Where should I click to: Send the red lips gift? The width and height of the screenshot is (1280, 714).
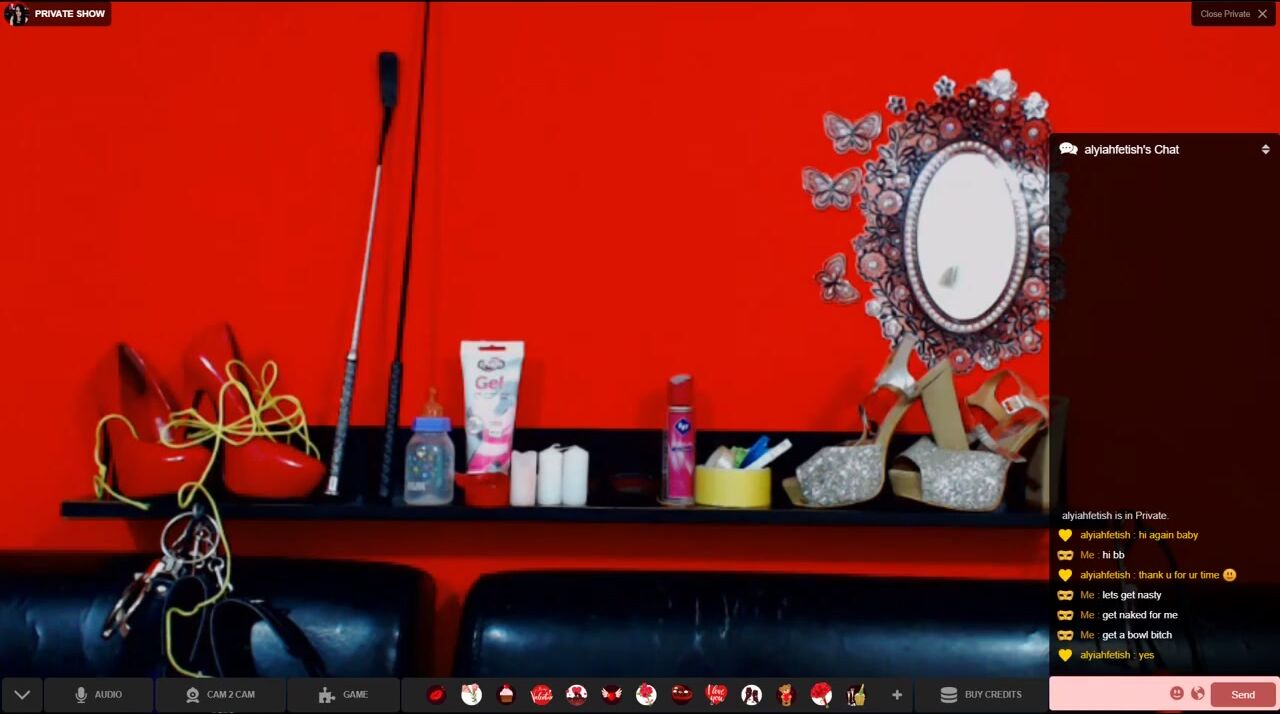[436, 695]
